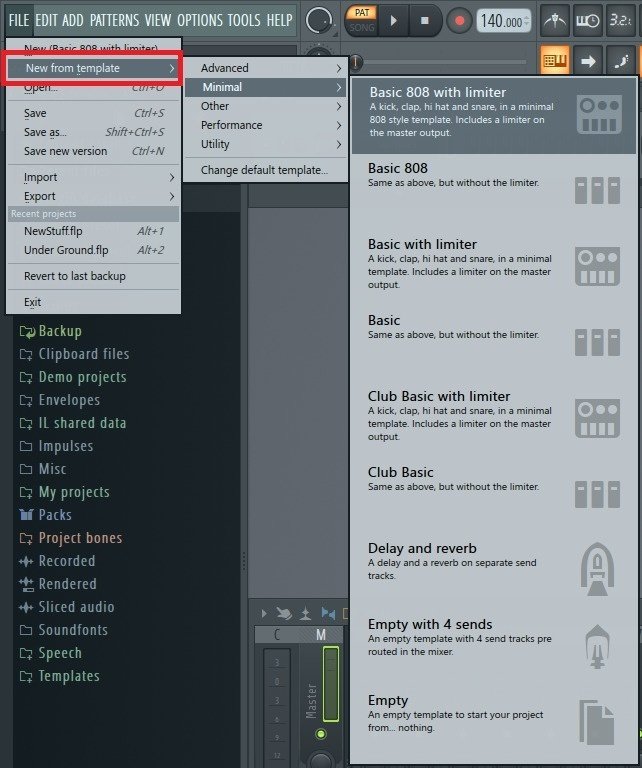Expand the Performance templates submenu
This screenshot has width=642, height=768.
[x=265, y=125]
